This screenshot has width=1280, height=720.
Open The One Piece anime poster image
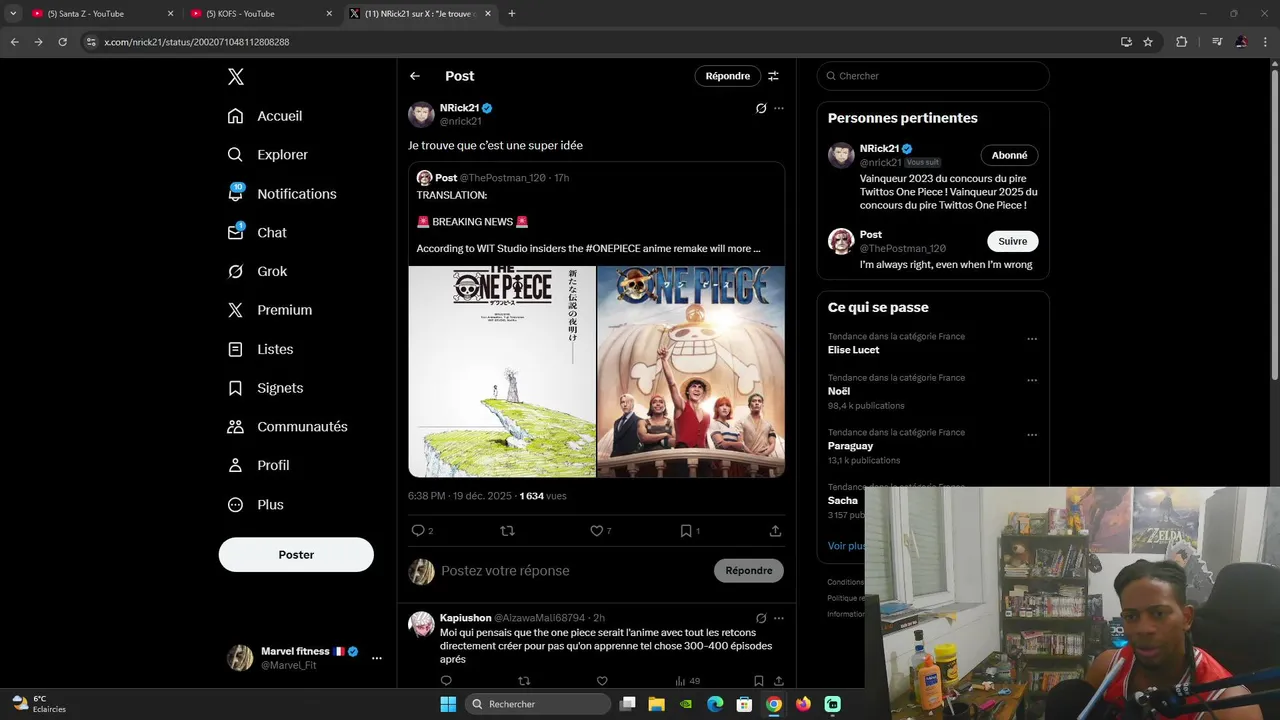coord(502,371)
